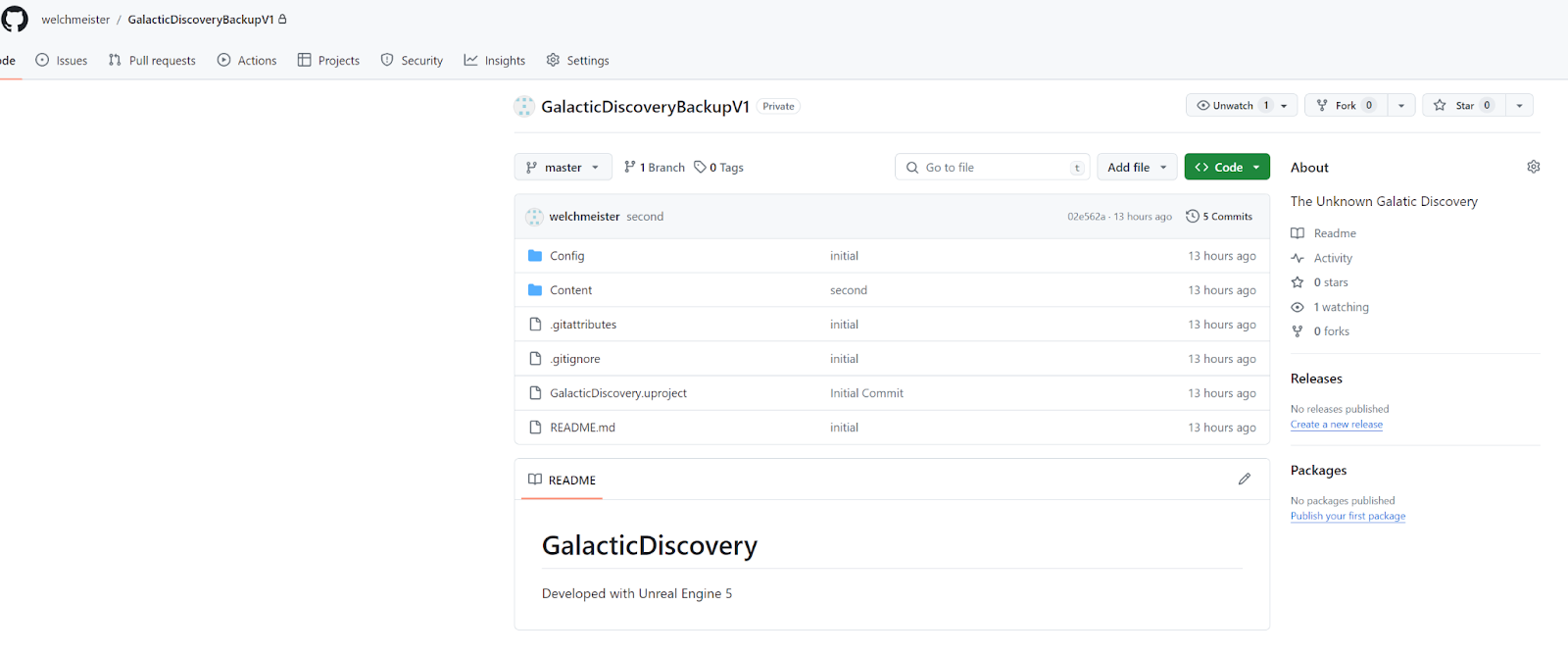Focus the Go to file search field
Viewport: 1568px width, 657px height.
click(992, 167)
